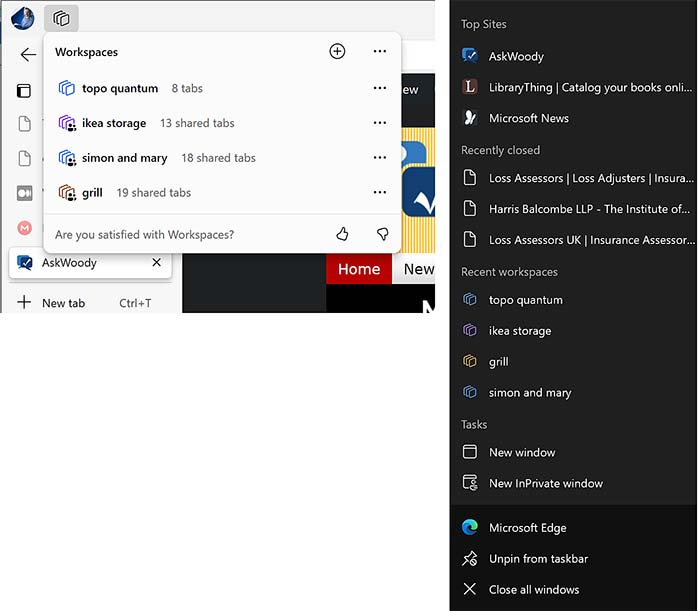The image size is (698, 611).
Task: Reopen Loss Assessors | Loss Adjusters recently closed page
Action: pos(573,178)
